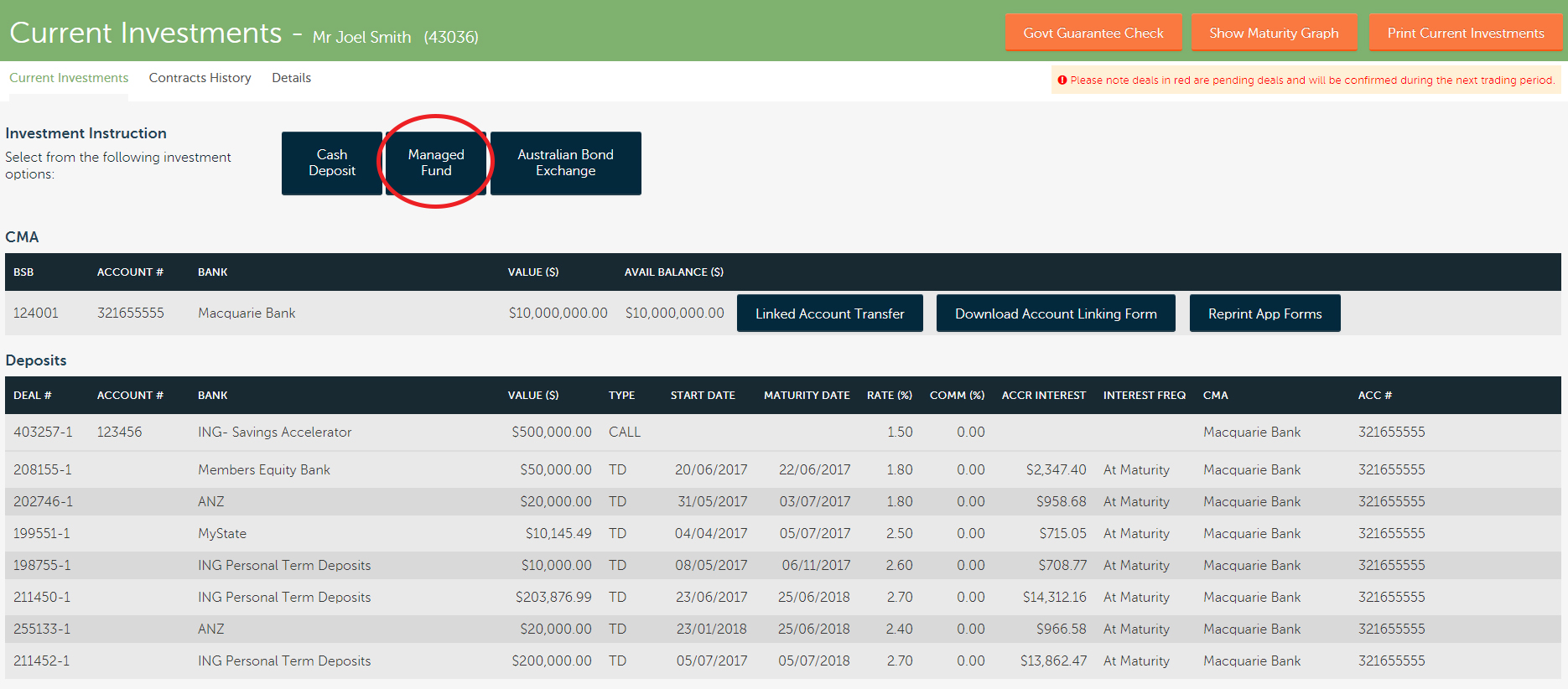Choose Australian Bond Exchange option

[566, 163]
